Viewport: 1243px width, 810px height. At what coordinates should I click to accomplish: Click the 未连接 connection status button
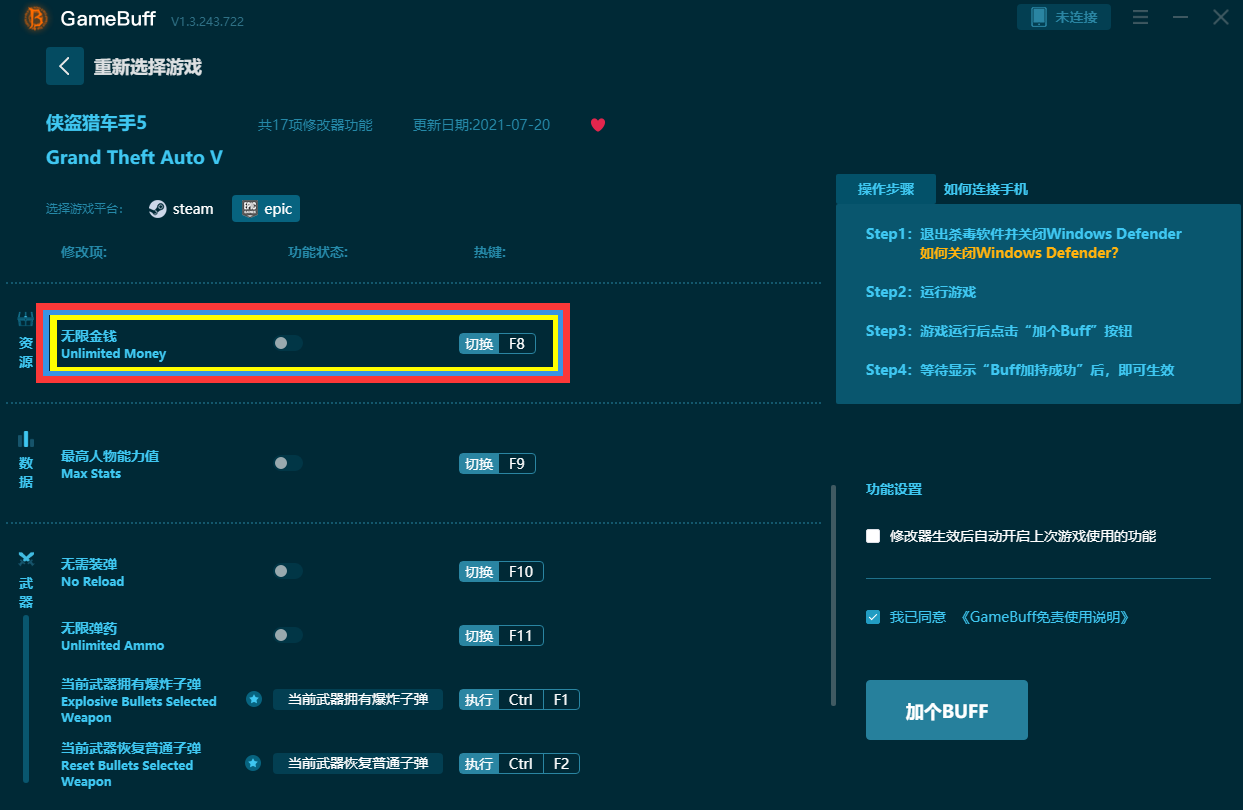tap(1064, 17)
